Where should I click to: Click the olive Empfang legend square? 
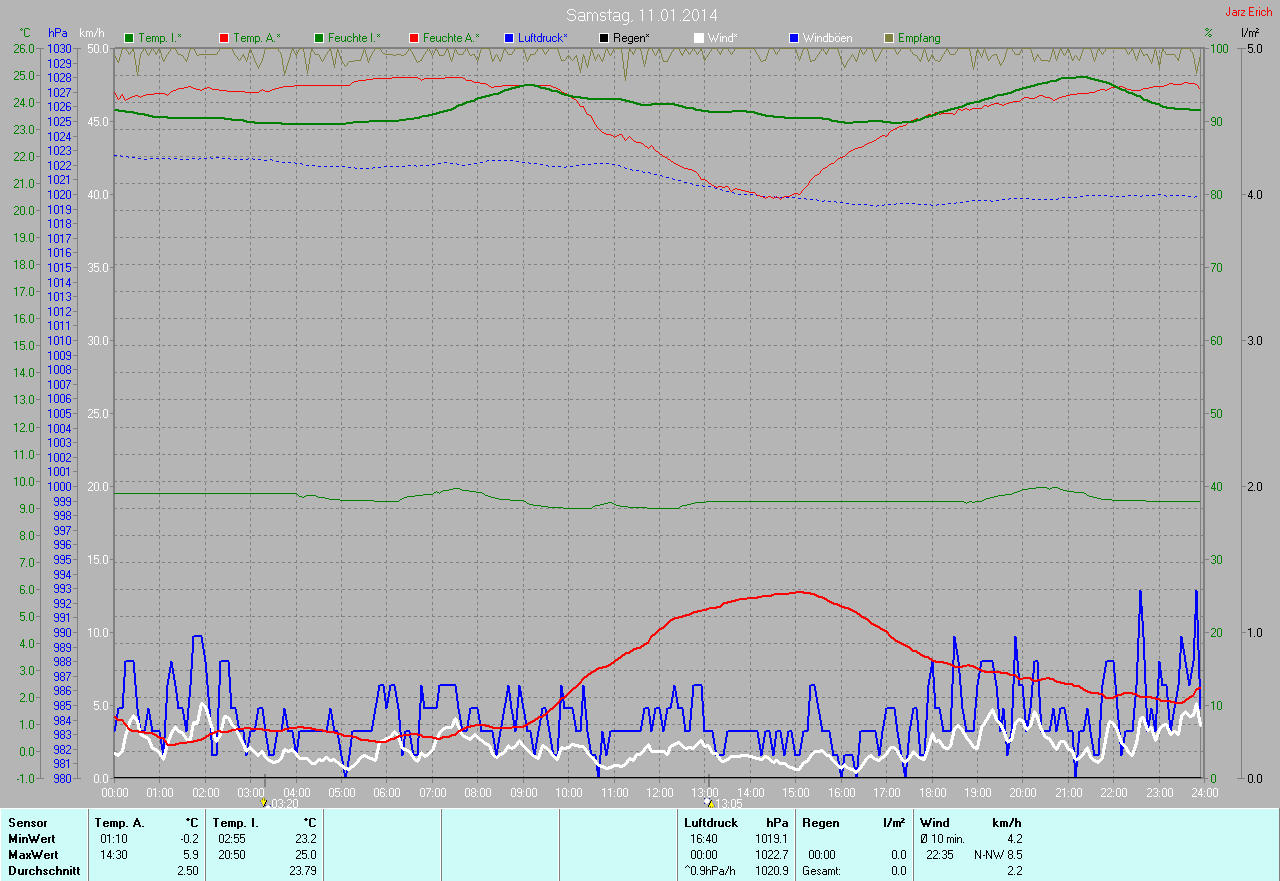[x=889, y=38]
